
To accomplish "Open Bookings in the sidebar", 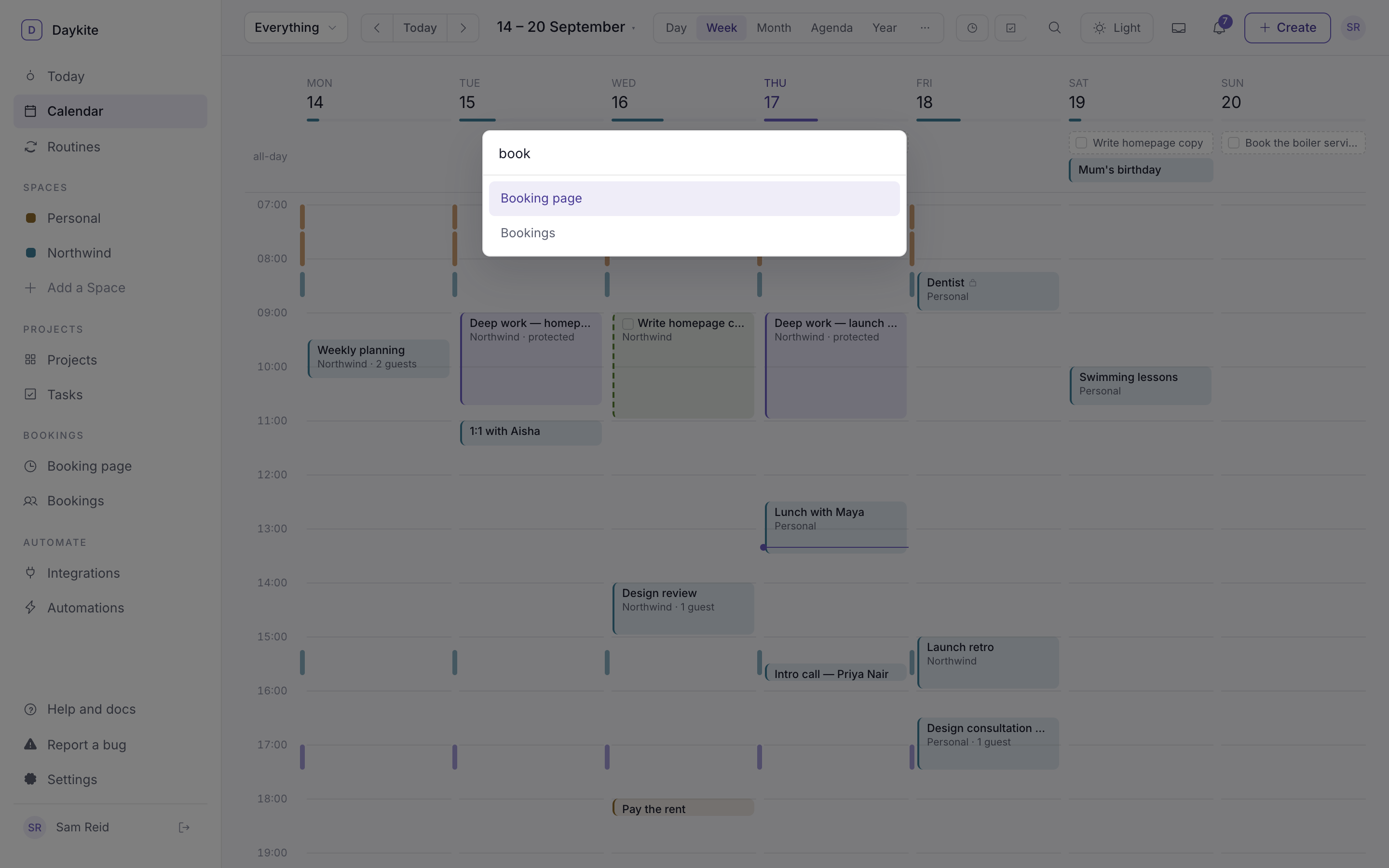I will [110, 501].
